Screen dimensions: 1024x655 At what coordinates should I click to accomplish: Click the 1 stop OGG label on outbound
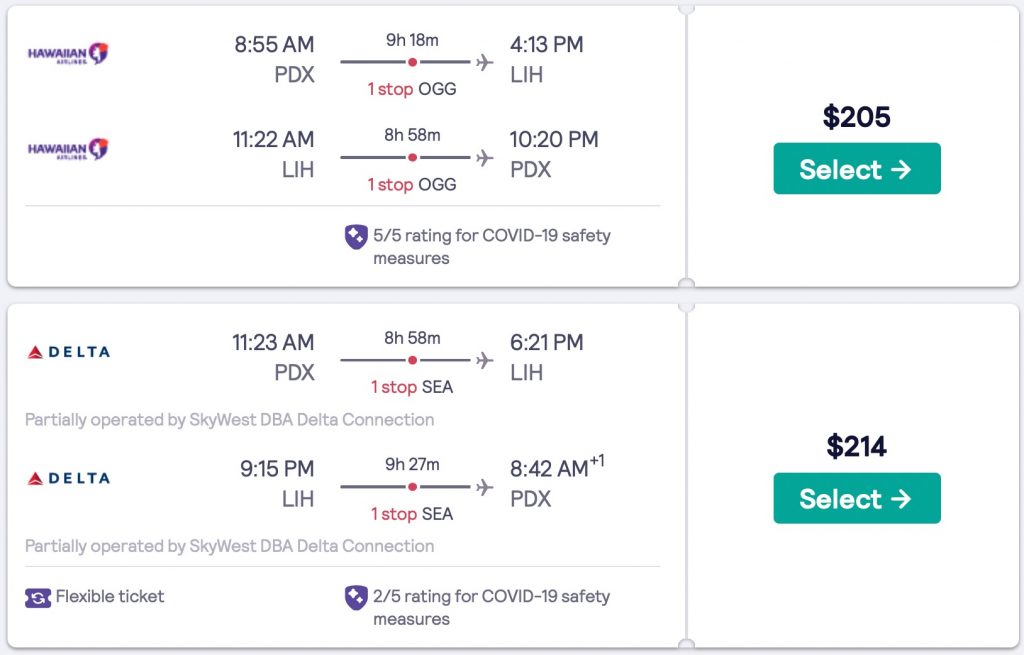(x=411, y=89)
